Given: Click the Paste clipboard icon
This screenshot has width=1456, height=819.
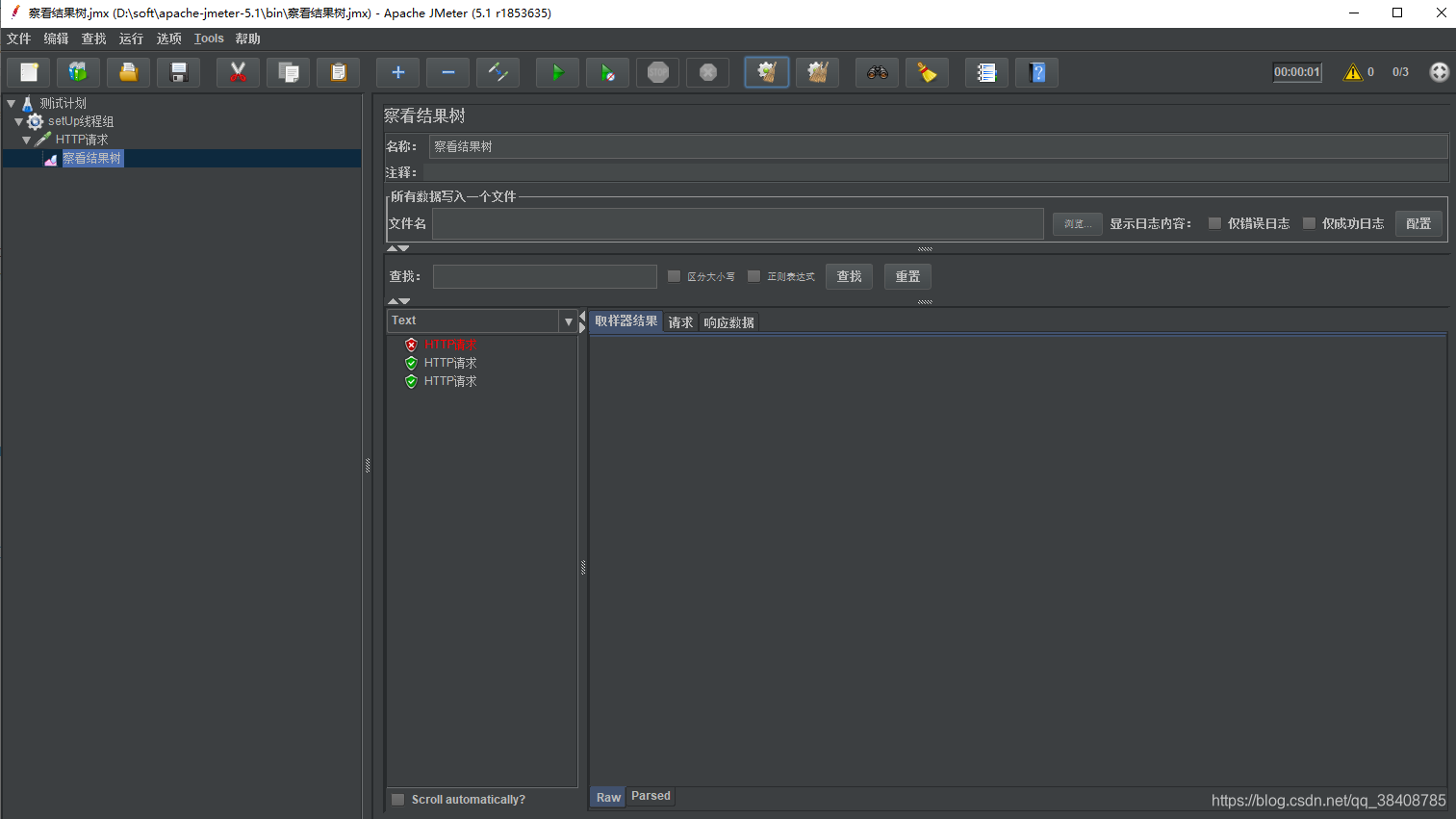Looking at the screenshot, I should pos(339,72).
